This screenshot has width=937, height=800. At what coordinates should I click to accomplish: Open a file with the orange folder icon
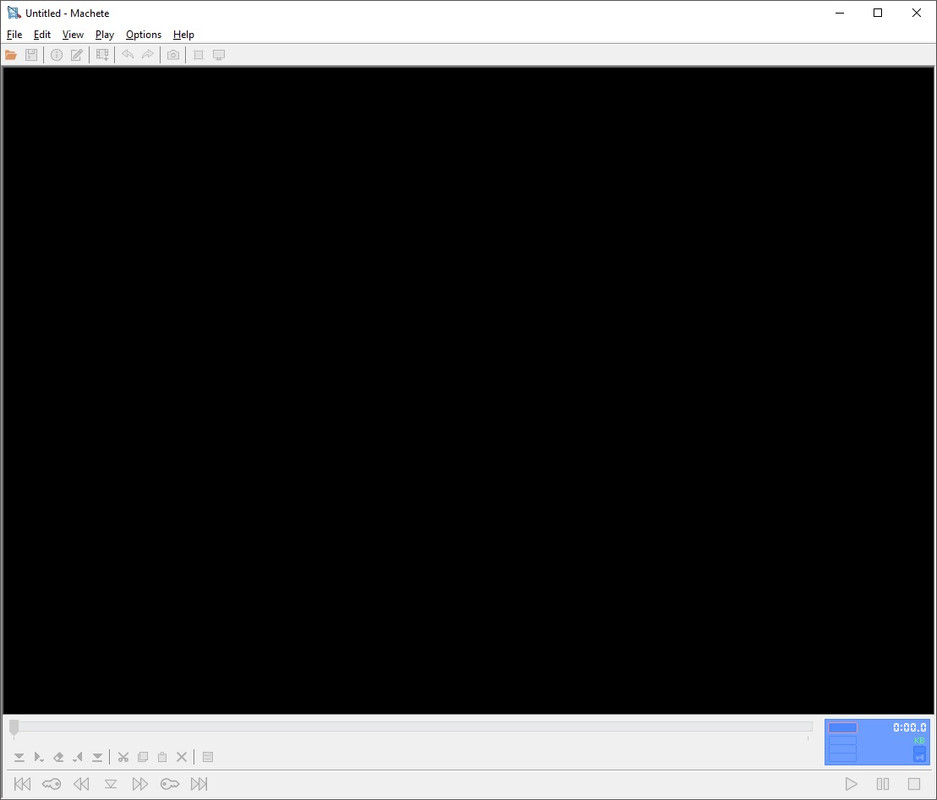11,55
